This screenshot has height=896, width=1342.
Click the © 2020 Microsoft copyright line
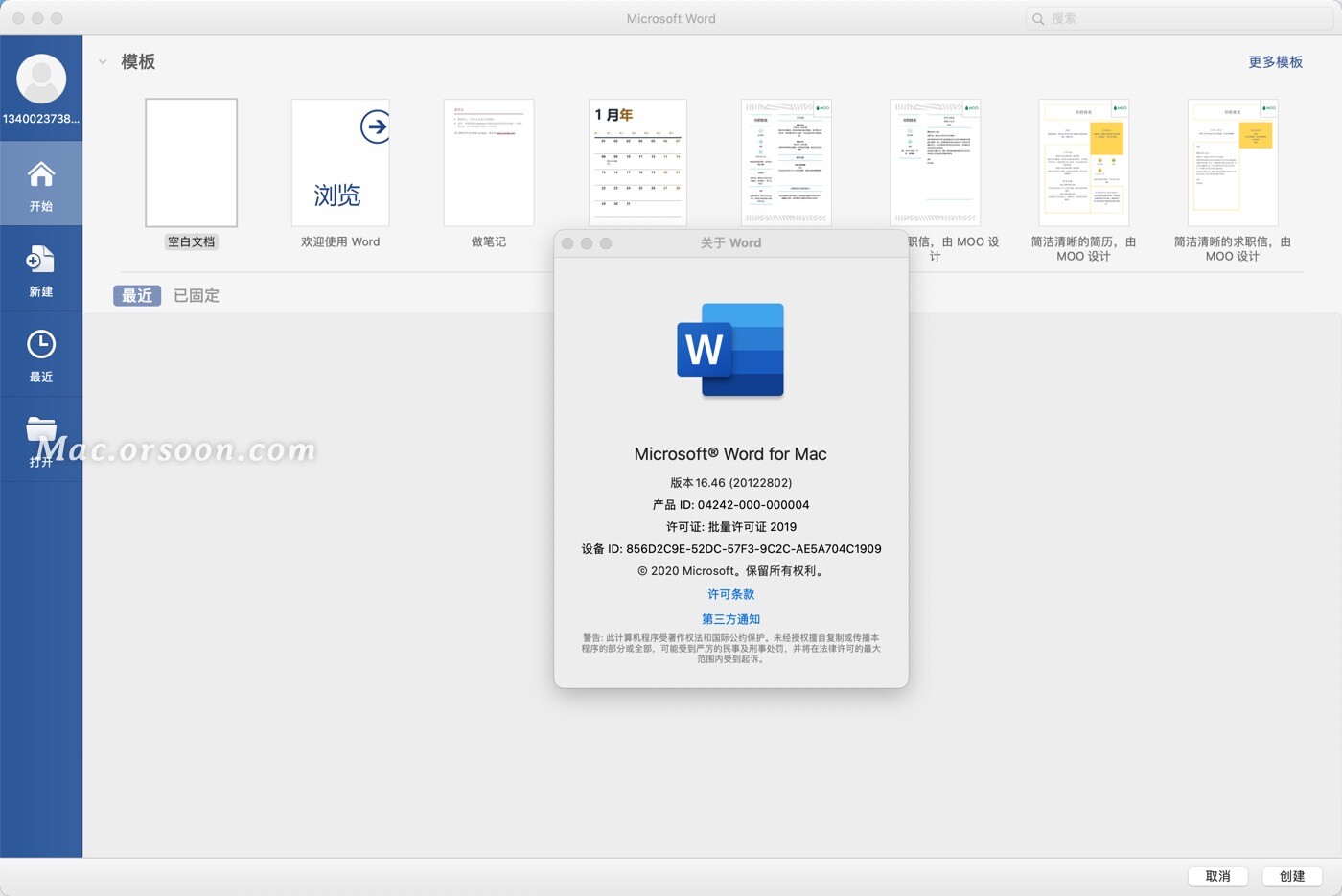tap(730, 571)
